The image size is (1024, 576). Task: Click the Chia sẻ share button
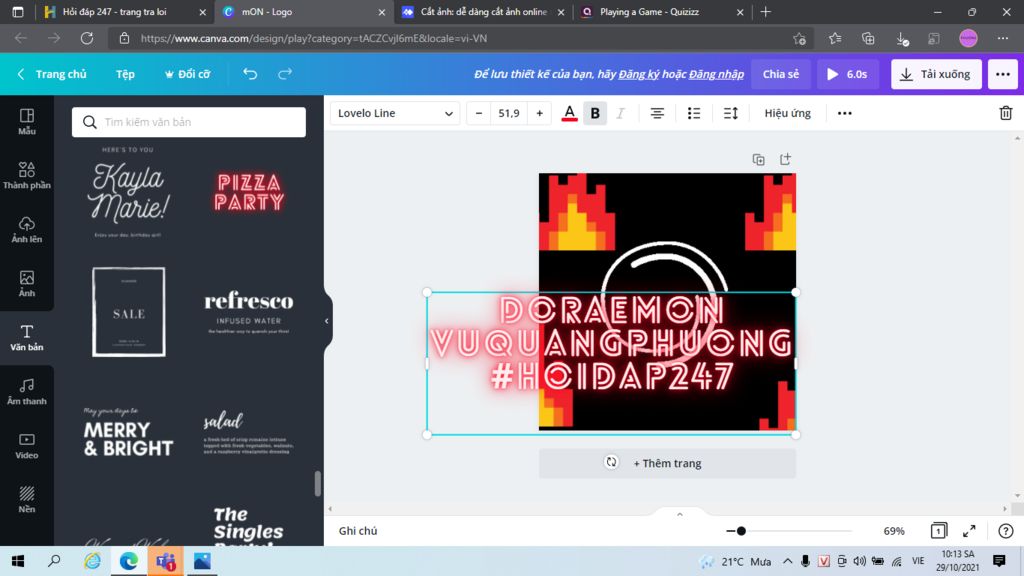(781, 74)
